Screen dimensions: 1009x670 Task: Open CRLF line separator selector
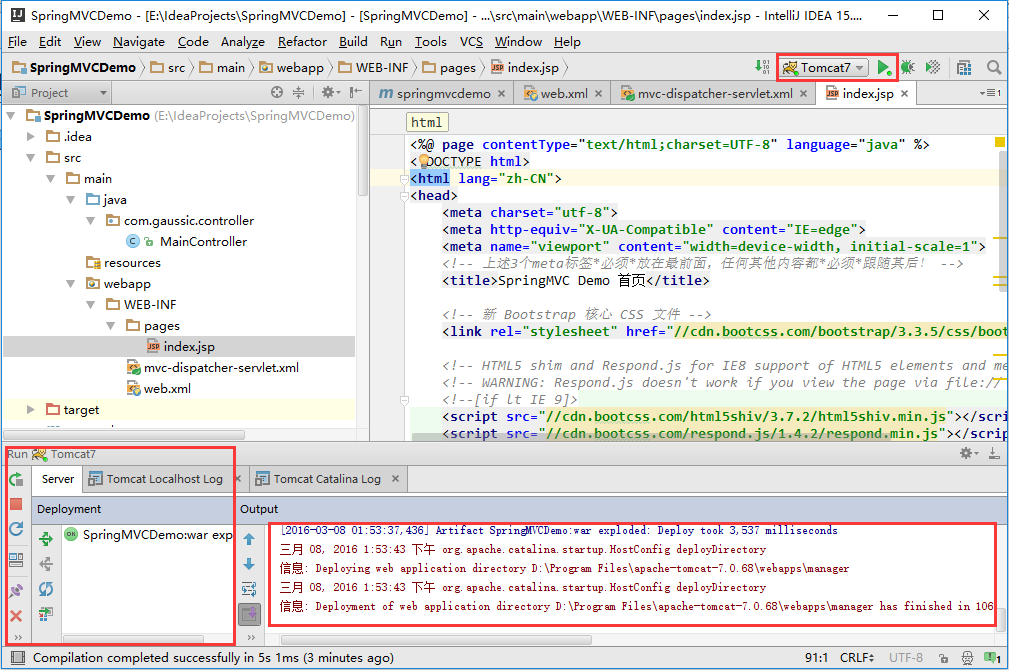856,658
